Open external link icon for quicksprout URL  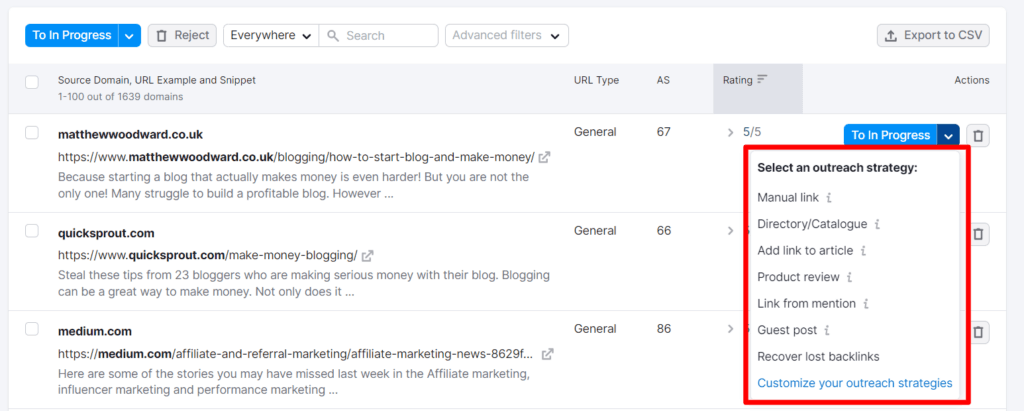[368, 255]
